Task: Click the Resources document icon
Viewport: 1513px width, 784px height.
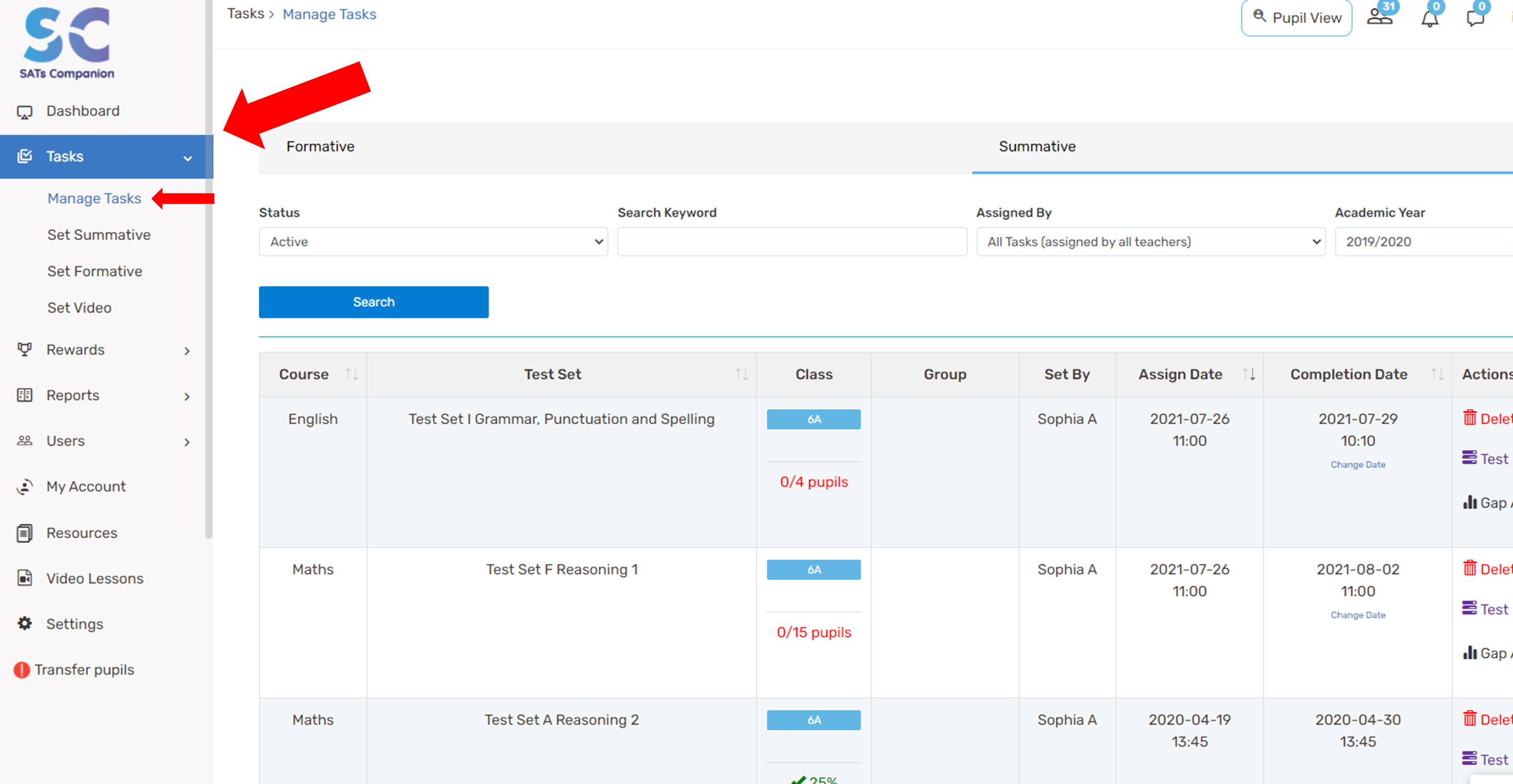Action: coord(25,532)
